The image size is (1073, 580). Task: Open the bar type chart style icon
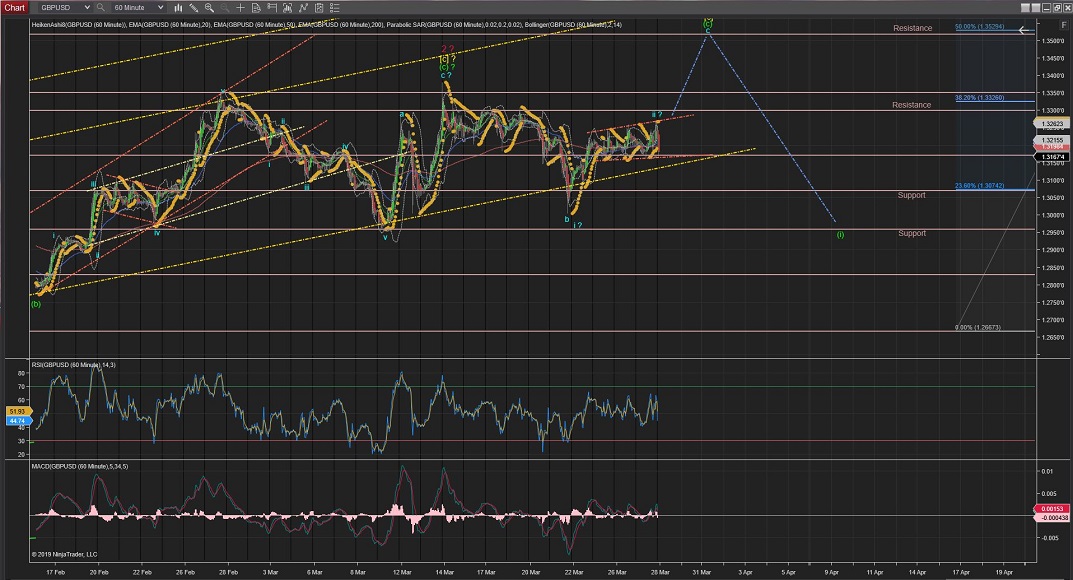177,7
